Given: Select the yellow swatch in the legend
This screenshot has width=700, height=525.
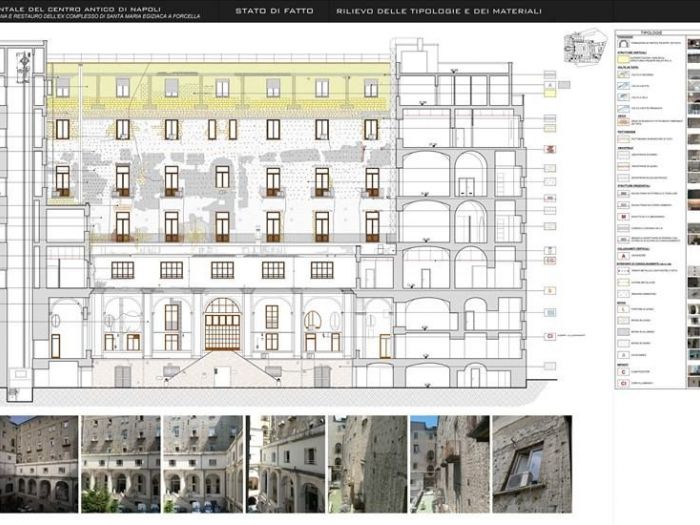Looking at the screenshot, I should 623,58.
